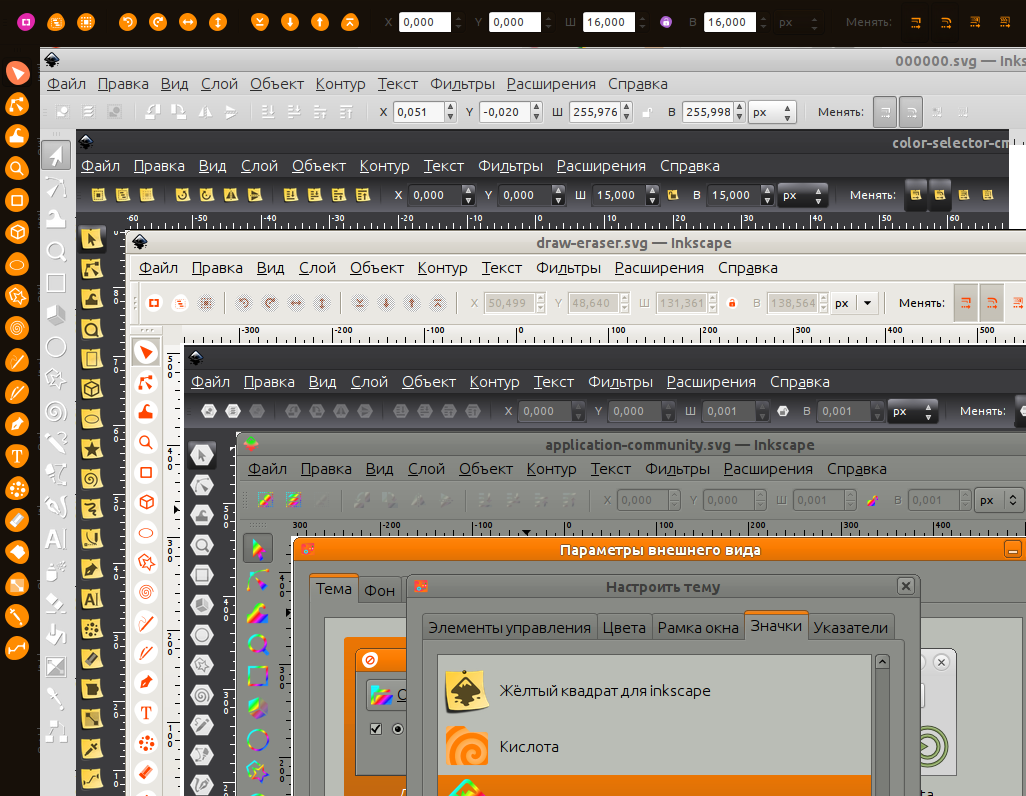Viewport: 1026px width, 796px height.
Task: Open Файл menu in 000000.svg window
Action: 66,84
